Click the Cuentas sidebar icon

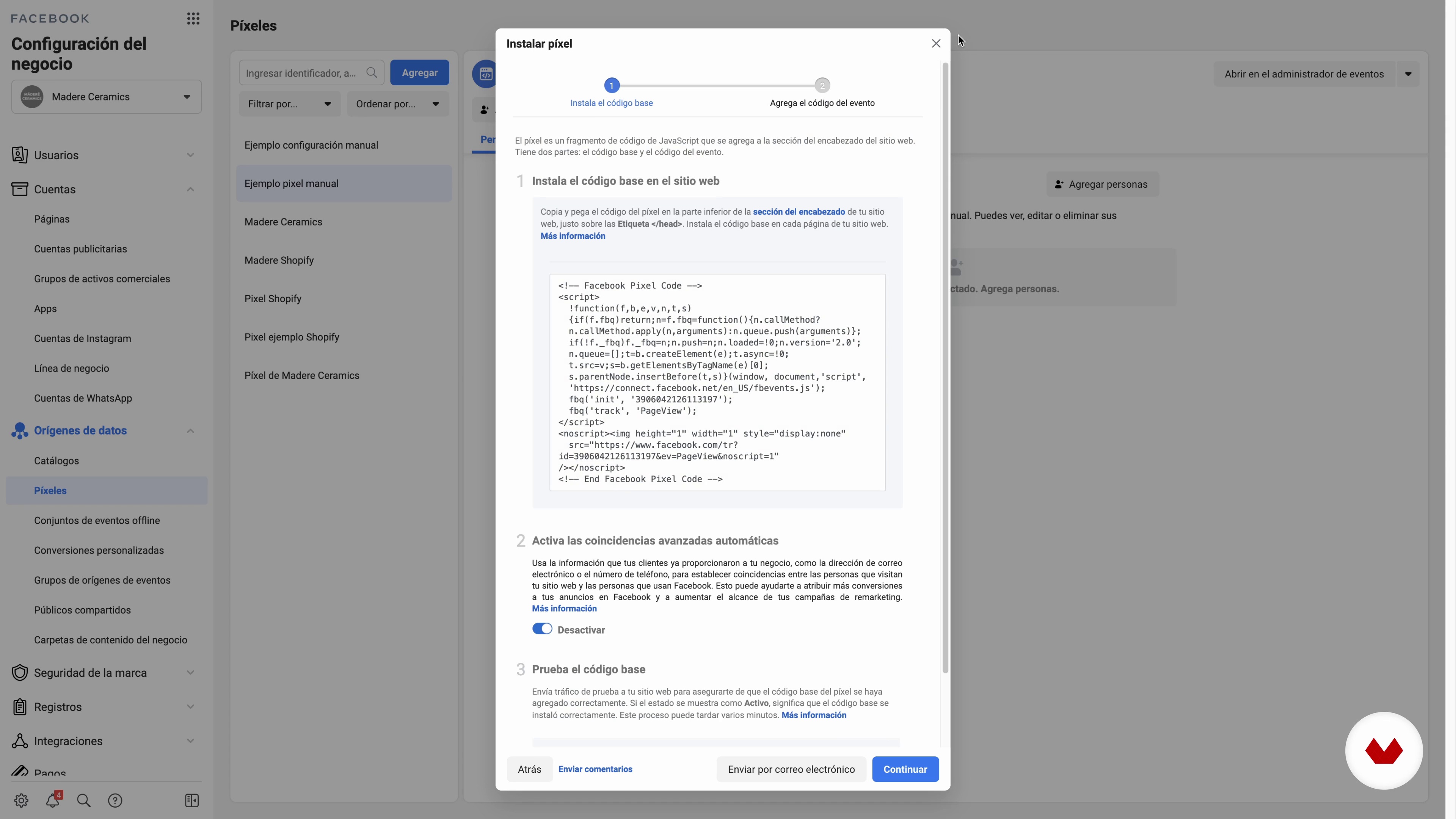point(20,189)
